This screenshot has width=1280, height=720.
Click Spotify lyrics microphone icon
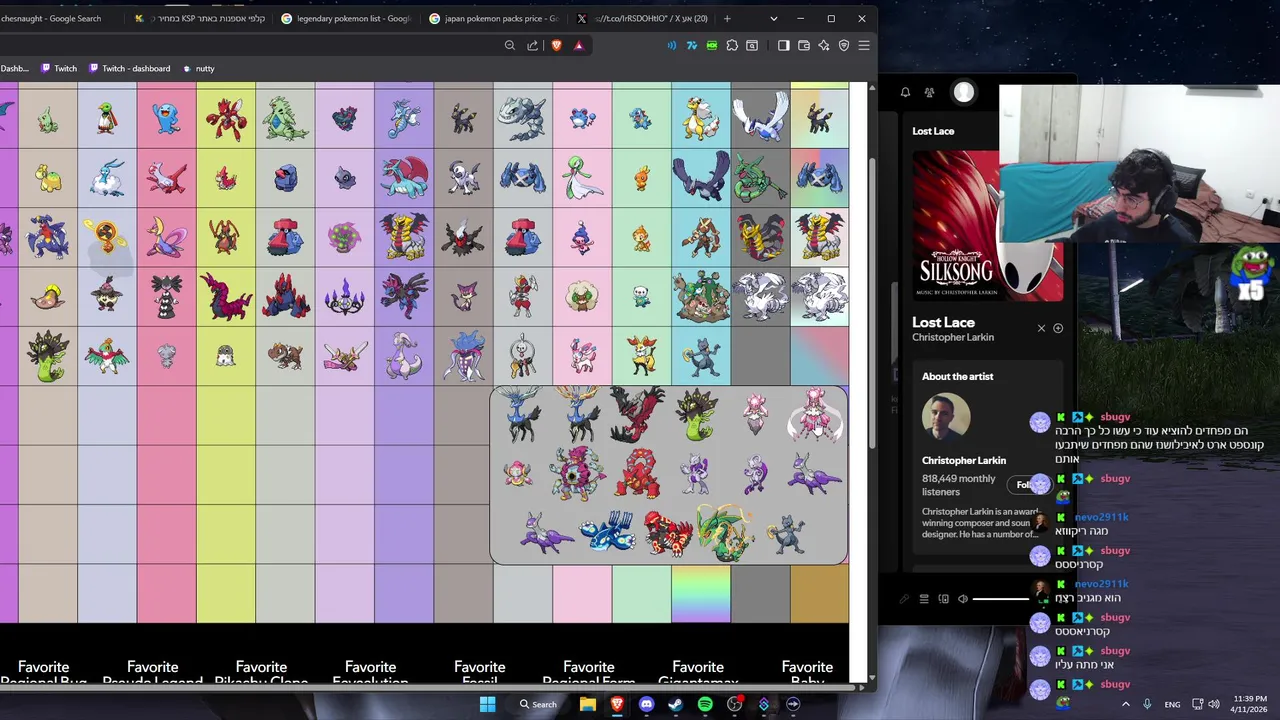904,599
